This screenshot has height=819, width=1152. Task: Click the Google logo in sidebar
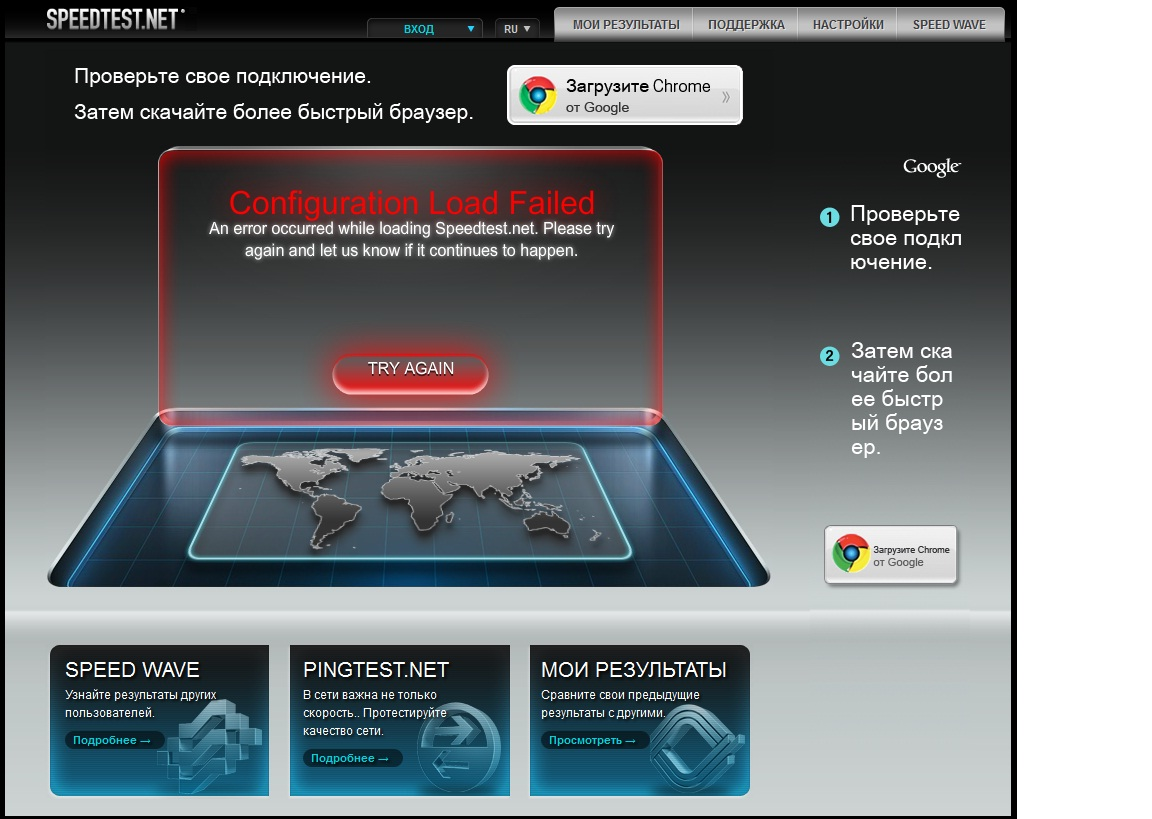tap(931, 167)
